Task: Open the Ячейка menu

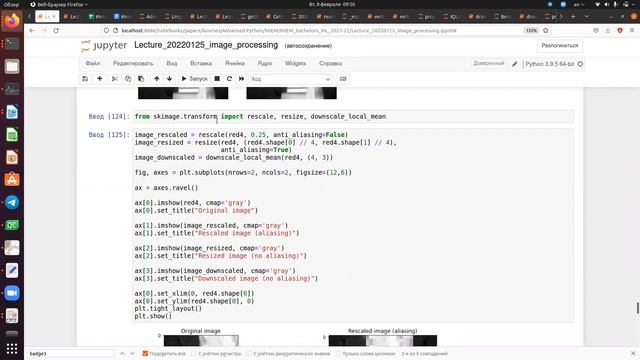Action: (x=235, y=63)
